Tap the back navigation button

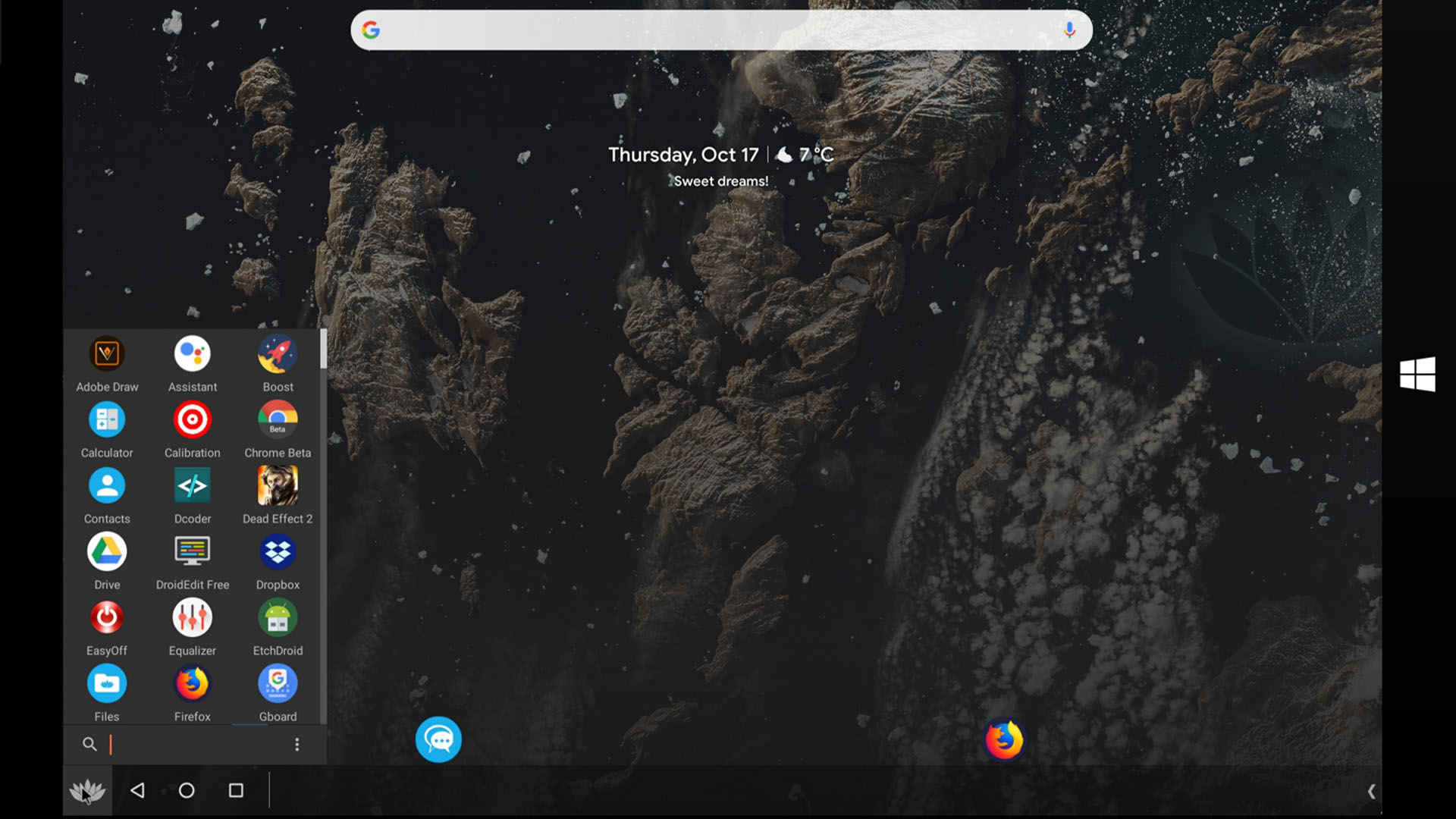coord(138,790)
